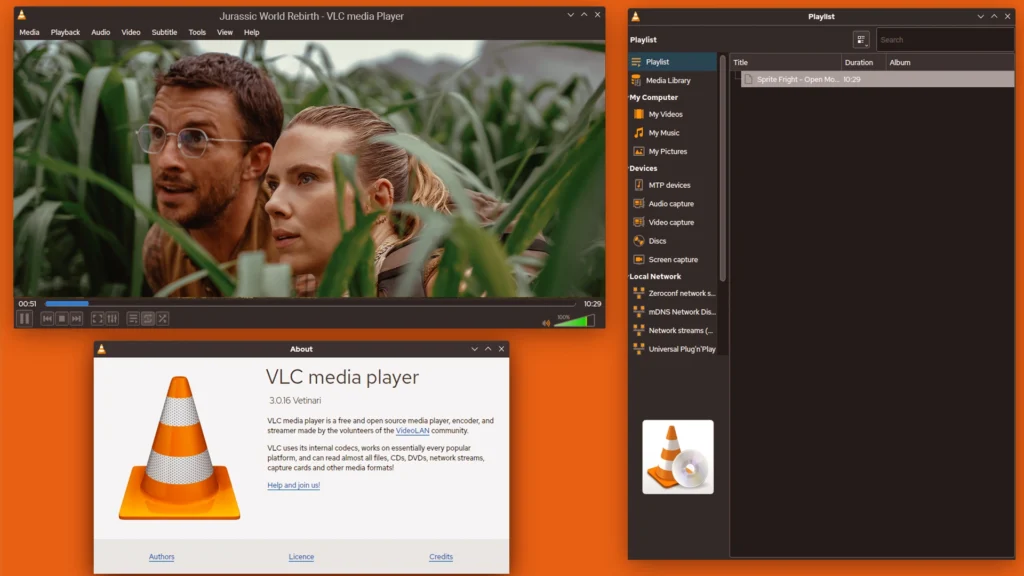This screenshot has height=576, width=1024.
Task: Open extended settings equalizer panel
Action: click(x=112, y=319)
